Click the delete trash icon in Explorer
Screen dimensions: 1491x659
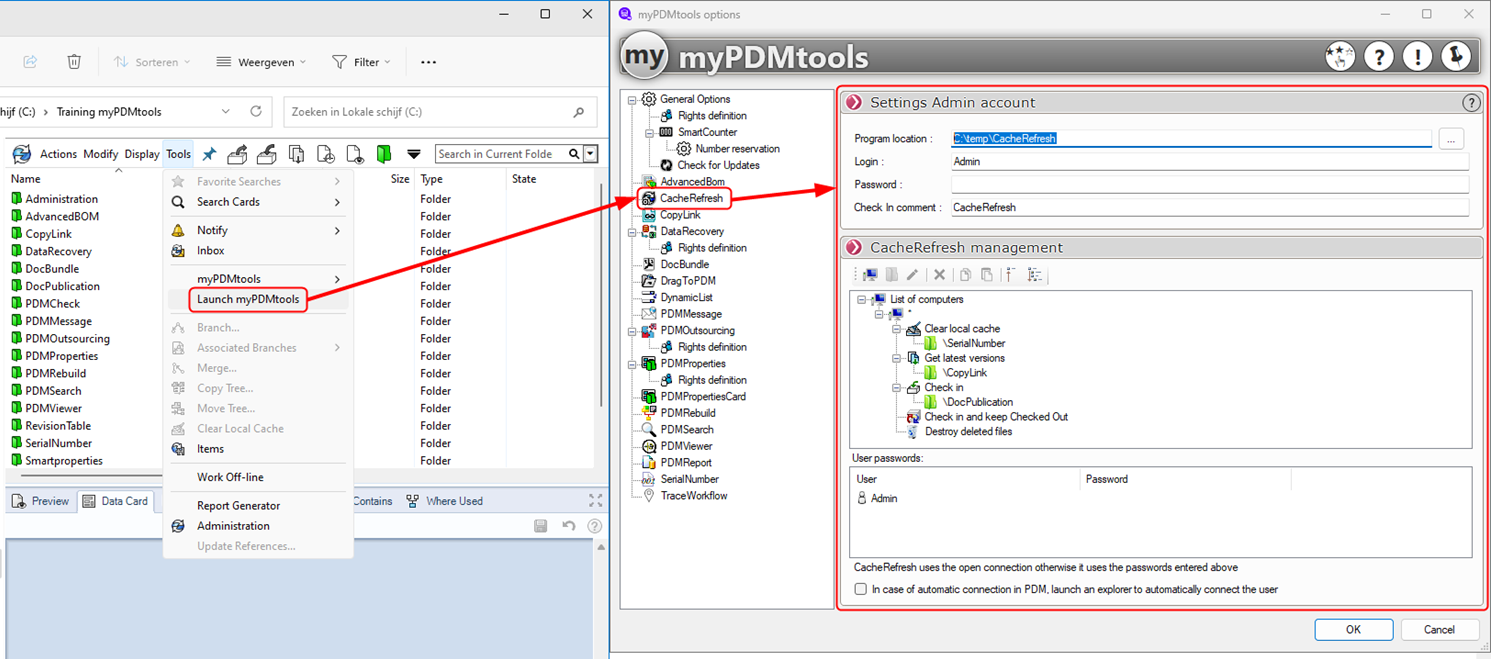point(74,62)
